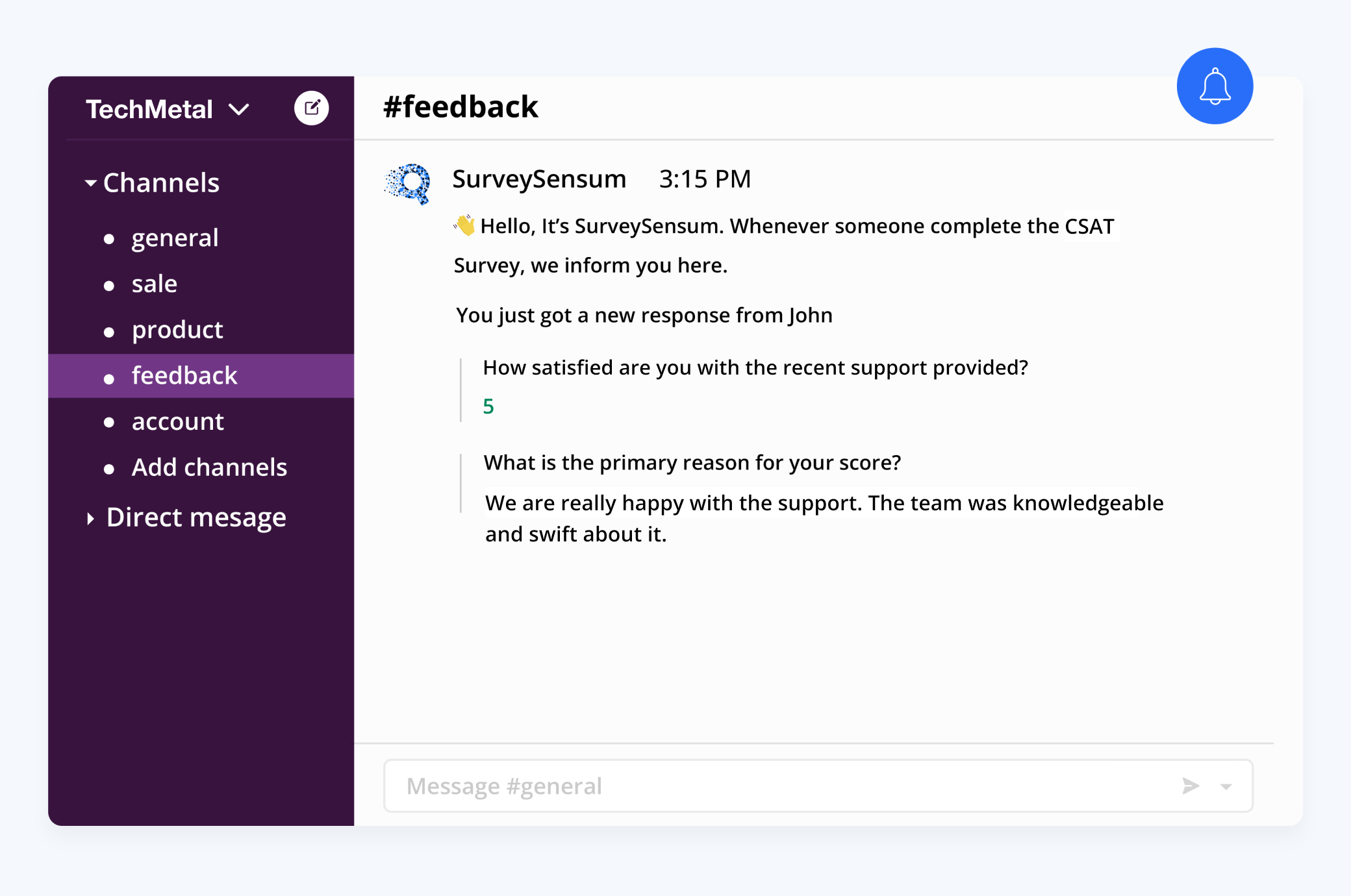
Task: Click the waving hand emoji
Action: 464,225
